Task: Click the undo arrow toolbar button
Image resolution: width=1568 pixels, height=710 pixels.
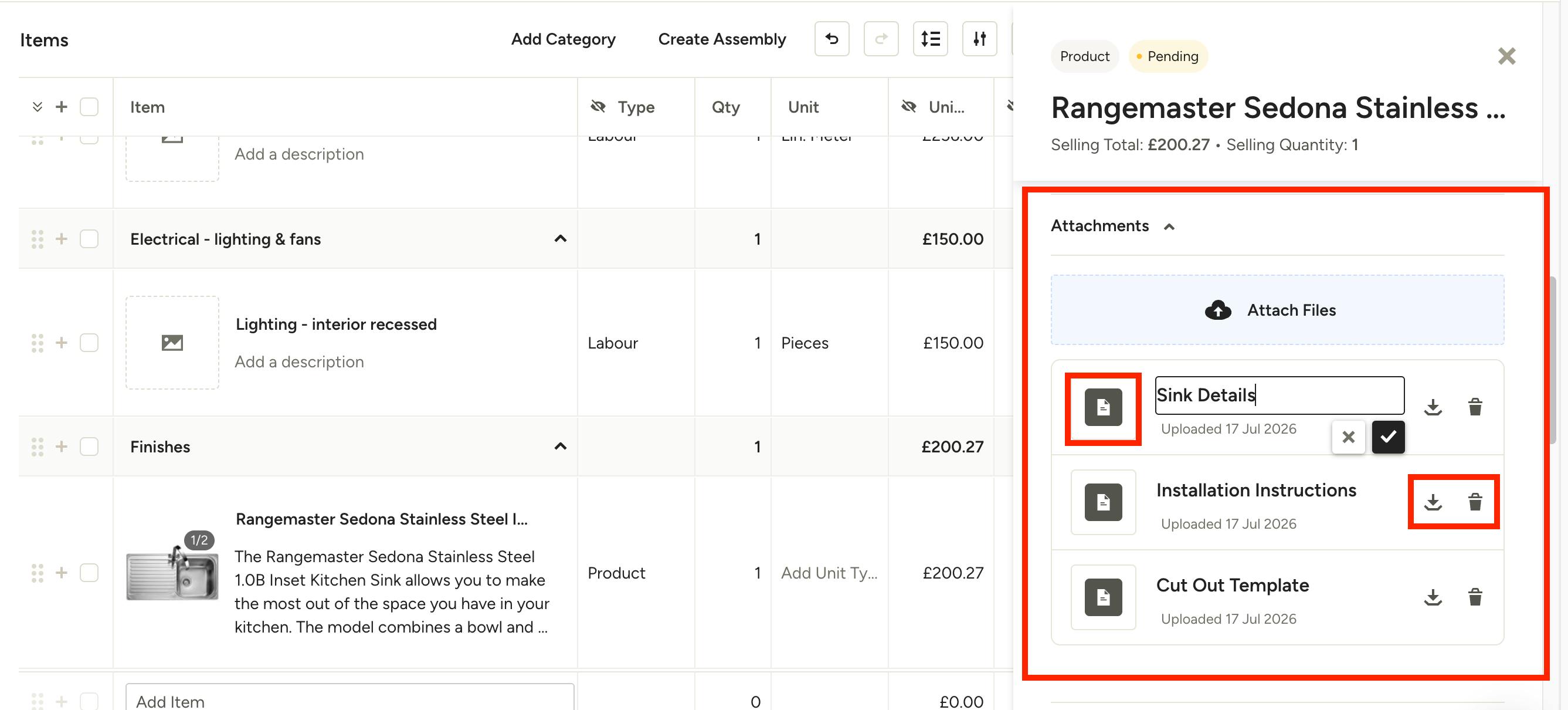Action: coord(831,39)
